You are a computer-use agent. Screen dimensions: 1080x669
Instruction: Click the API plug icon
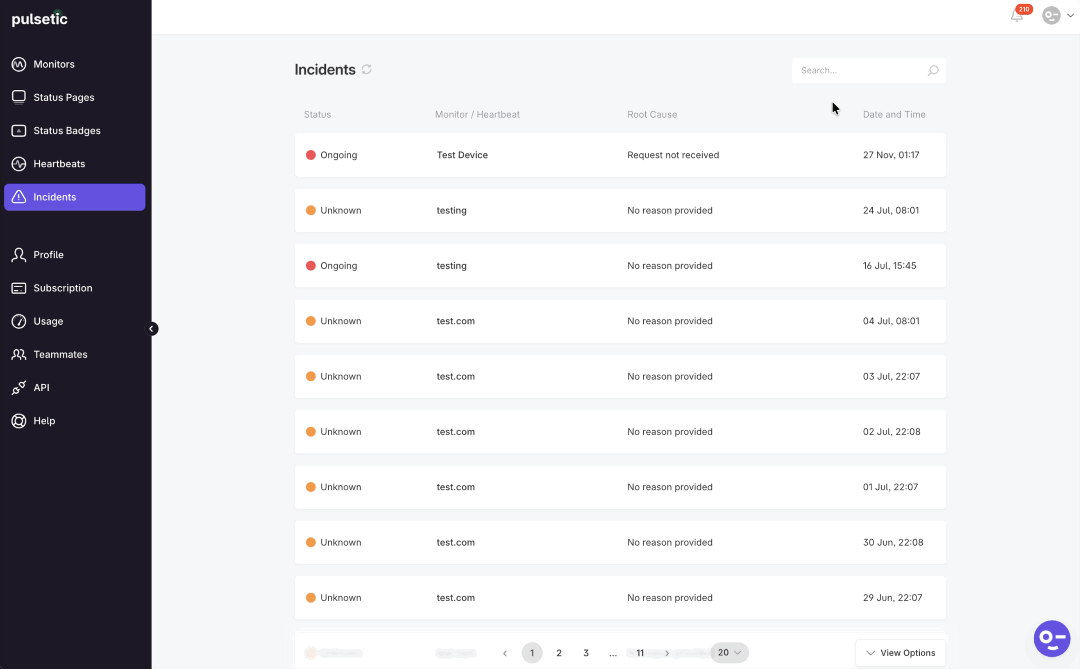[x=19, y=388]
